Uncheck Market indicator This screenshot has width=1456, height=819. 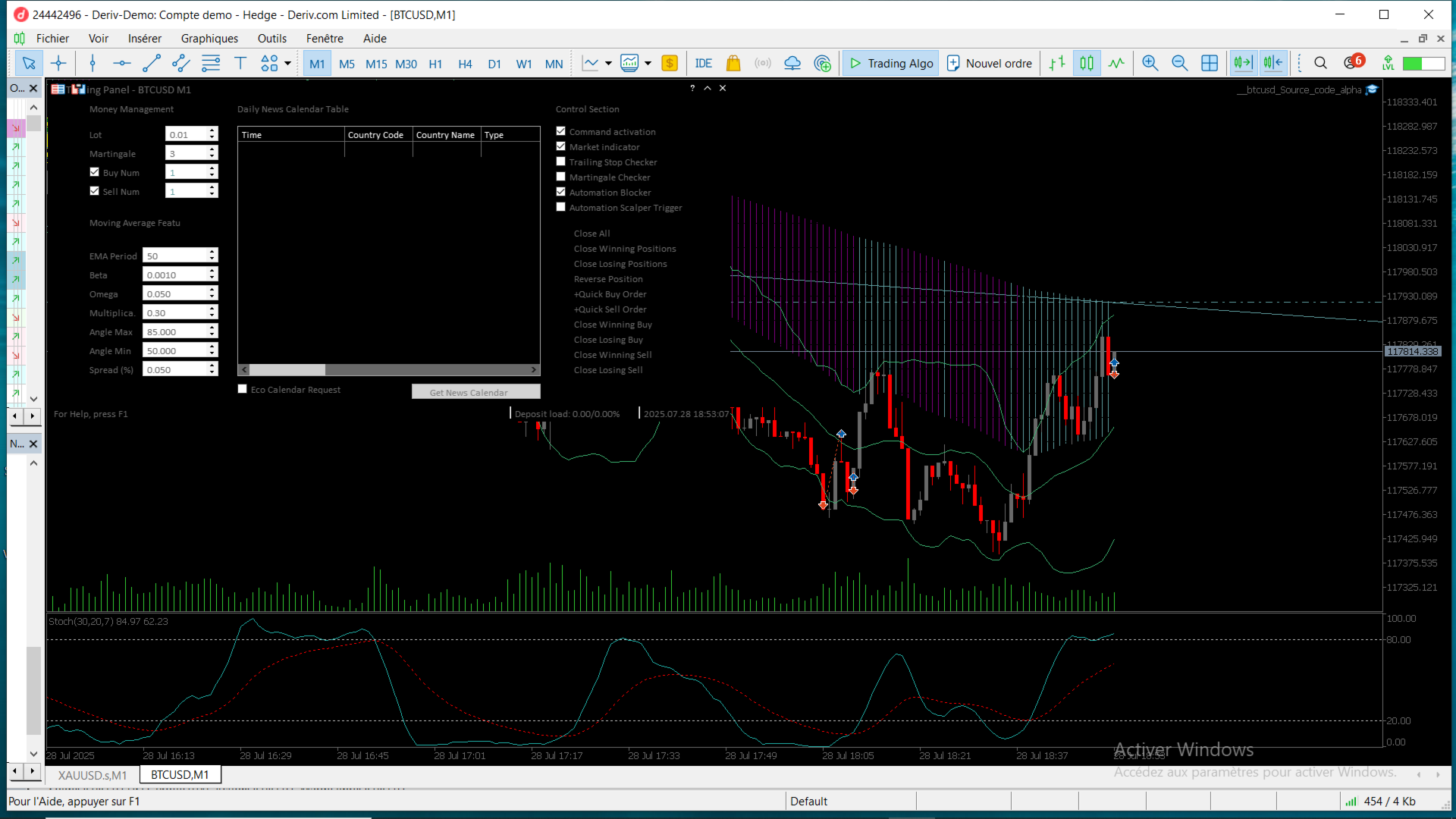tap(560, 146)
